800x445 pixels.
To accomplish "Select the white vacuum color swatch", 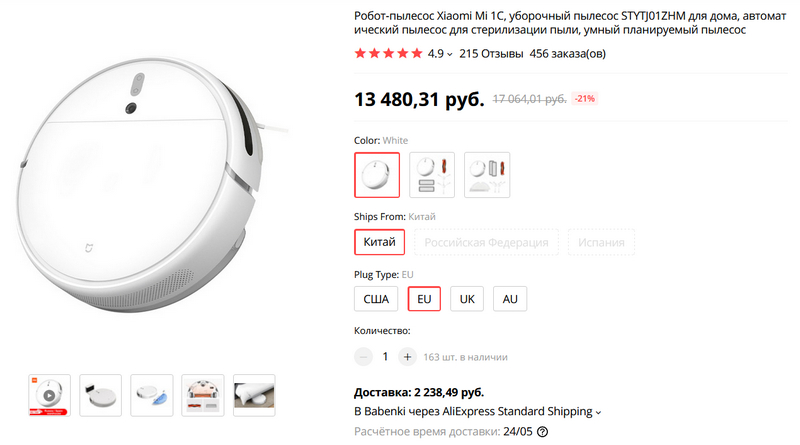I will click(x=377, y=175).
